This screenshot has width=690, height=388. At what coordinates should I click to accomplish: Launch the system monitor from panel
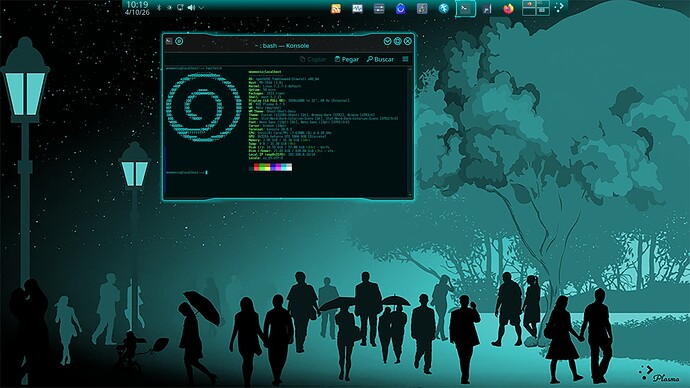pyautogui.click(x=357, y=8)
